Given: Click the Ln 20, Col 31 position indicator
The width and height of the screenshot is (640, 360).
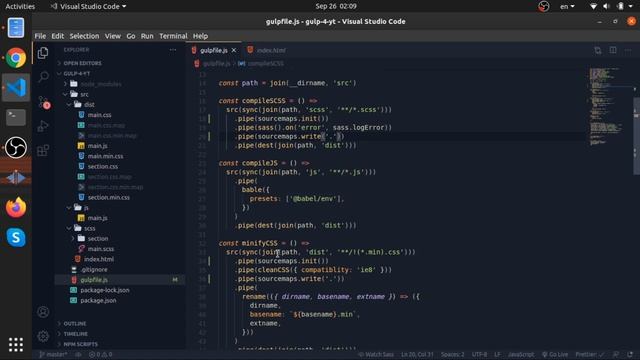Looking at the screenshot, I should coord(417,354).
